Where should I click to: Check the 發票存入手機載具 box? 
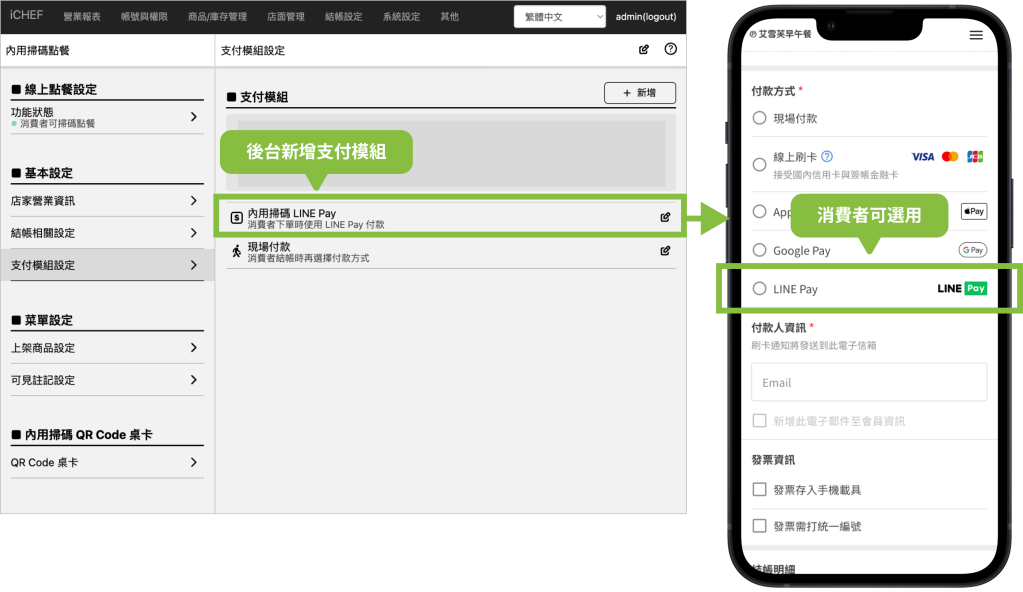point(759,489)
